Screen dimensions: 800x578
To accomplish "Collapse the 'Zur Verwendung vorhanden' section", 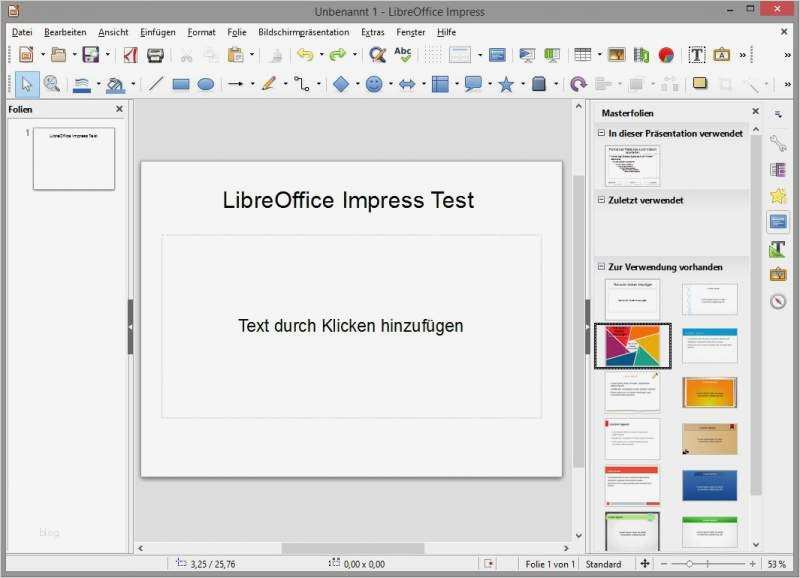I will [602, 267].
